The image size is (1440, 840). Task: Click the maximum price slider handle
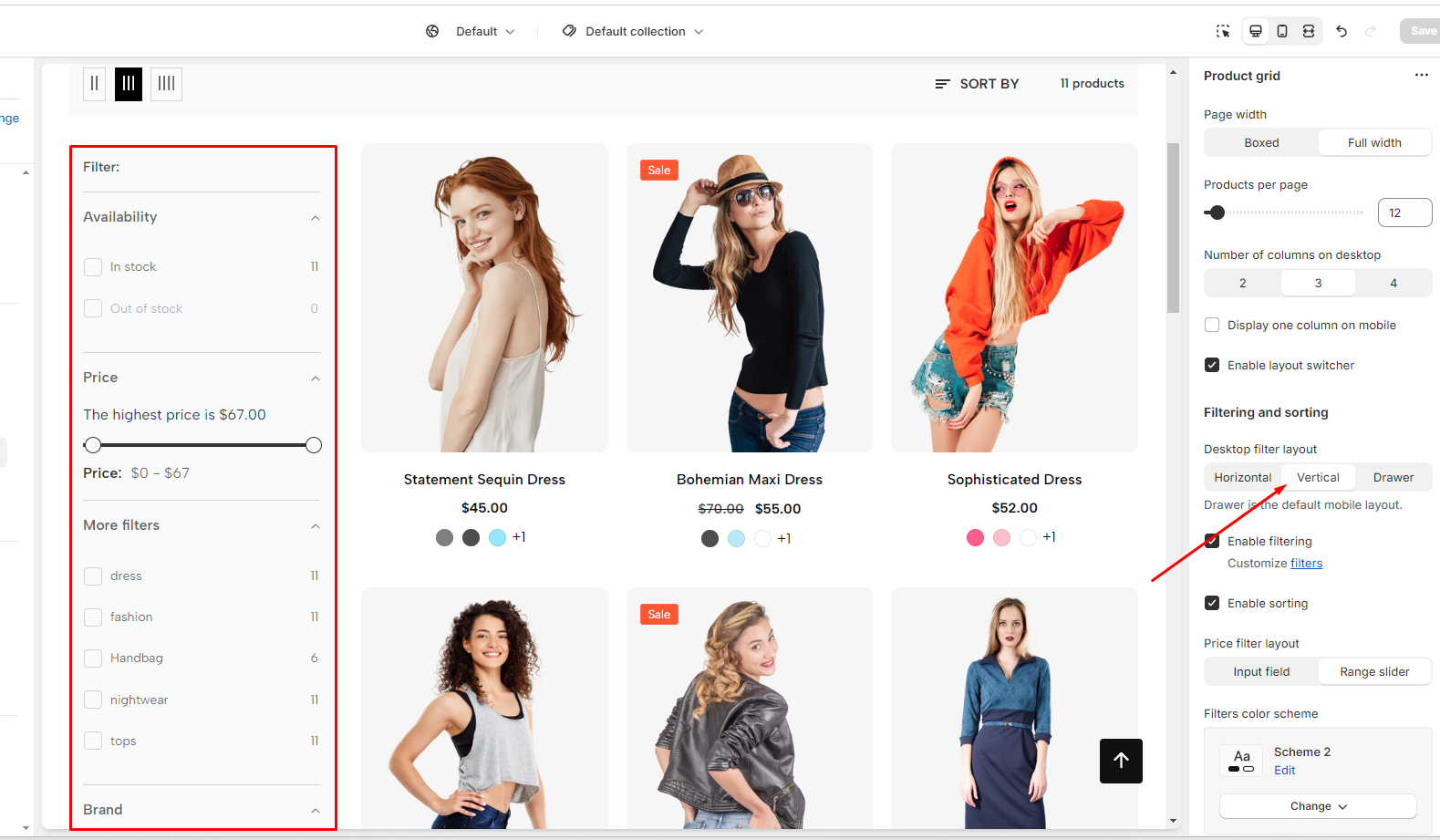point(314,445)
